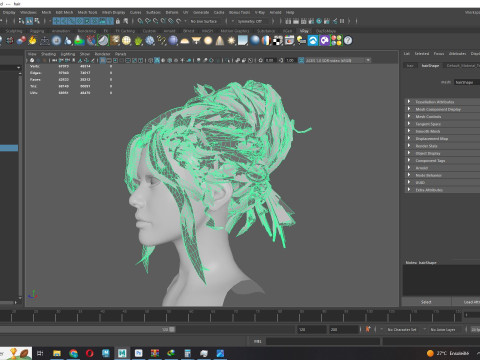The height and width of the screenshot is (360, 480).
Task: Click the black-and-white checker shelf icon
Action: coord(277,40)
